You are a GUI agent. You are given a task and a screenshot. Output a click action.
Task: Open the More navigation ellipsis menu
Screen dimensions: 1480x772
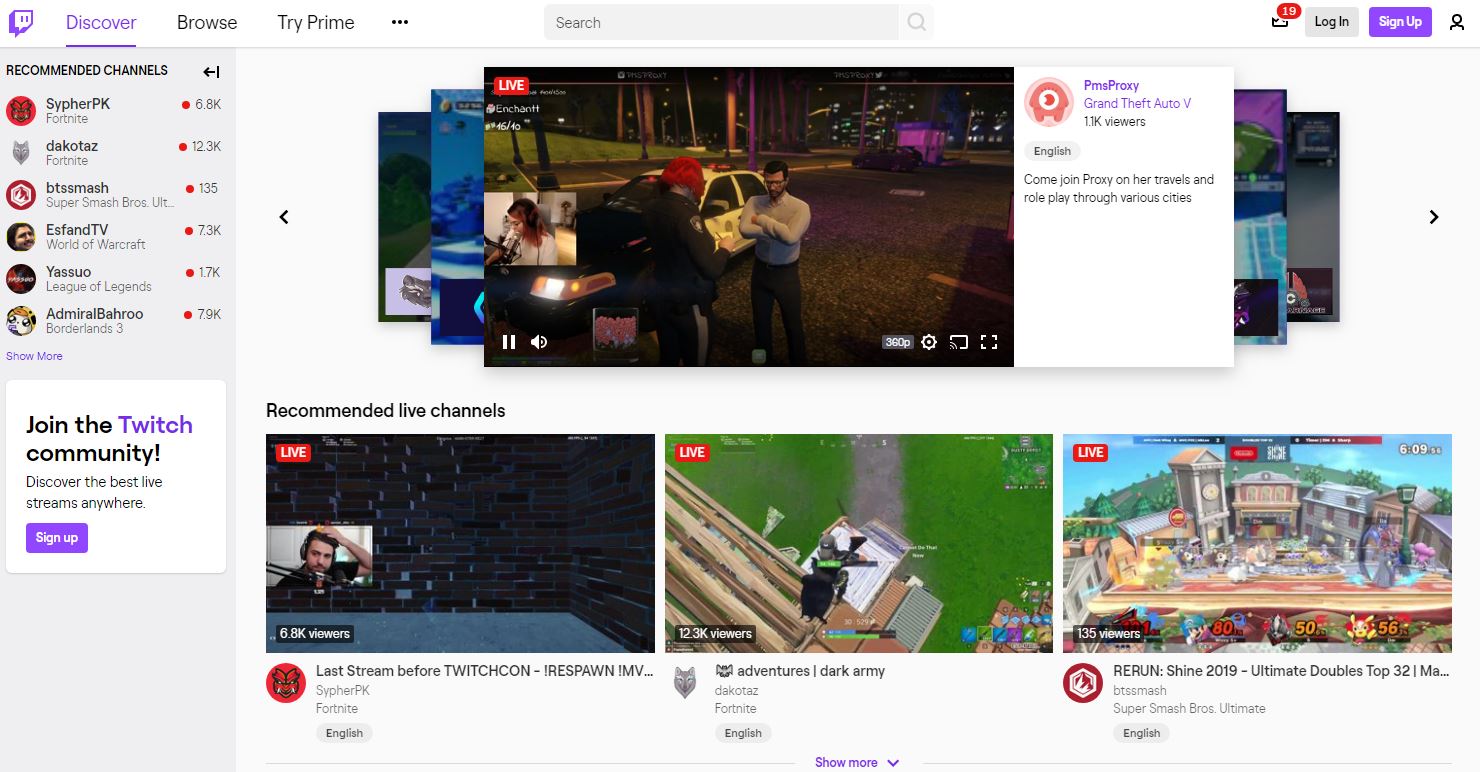(399, 21)
